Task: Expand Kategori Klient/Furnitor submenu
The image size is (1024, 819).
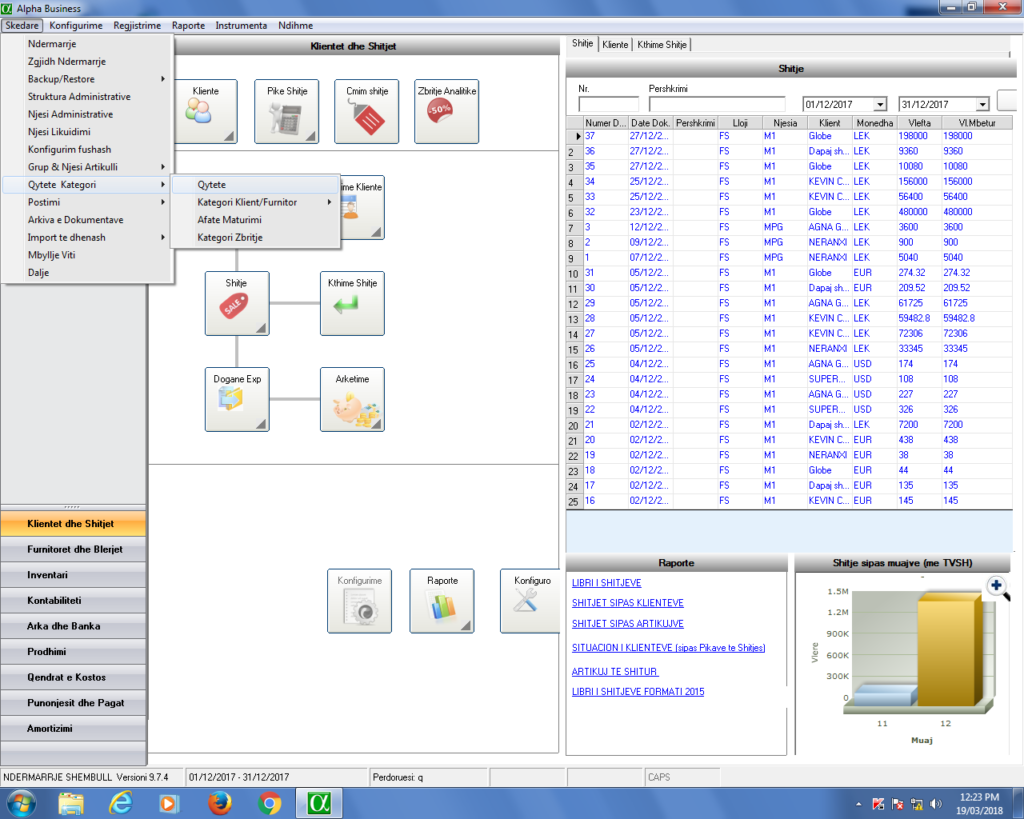Action: tap(255, 202)
